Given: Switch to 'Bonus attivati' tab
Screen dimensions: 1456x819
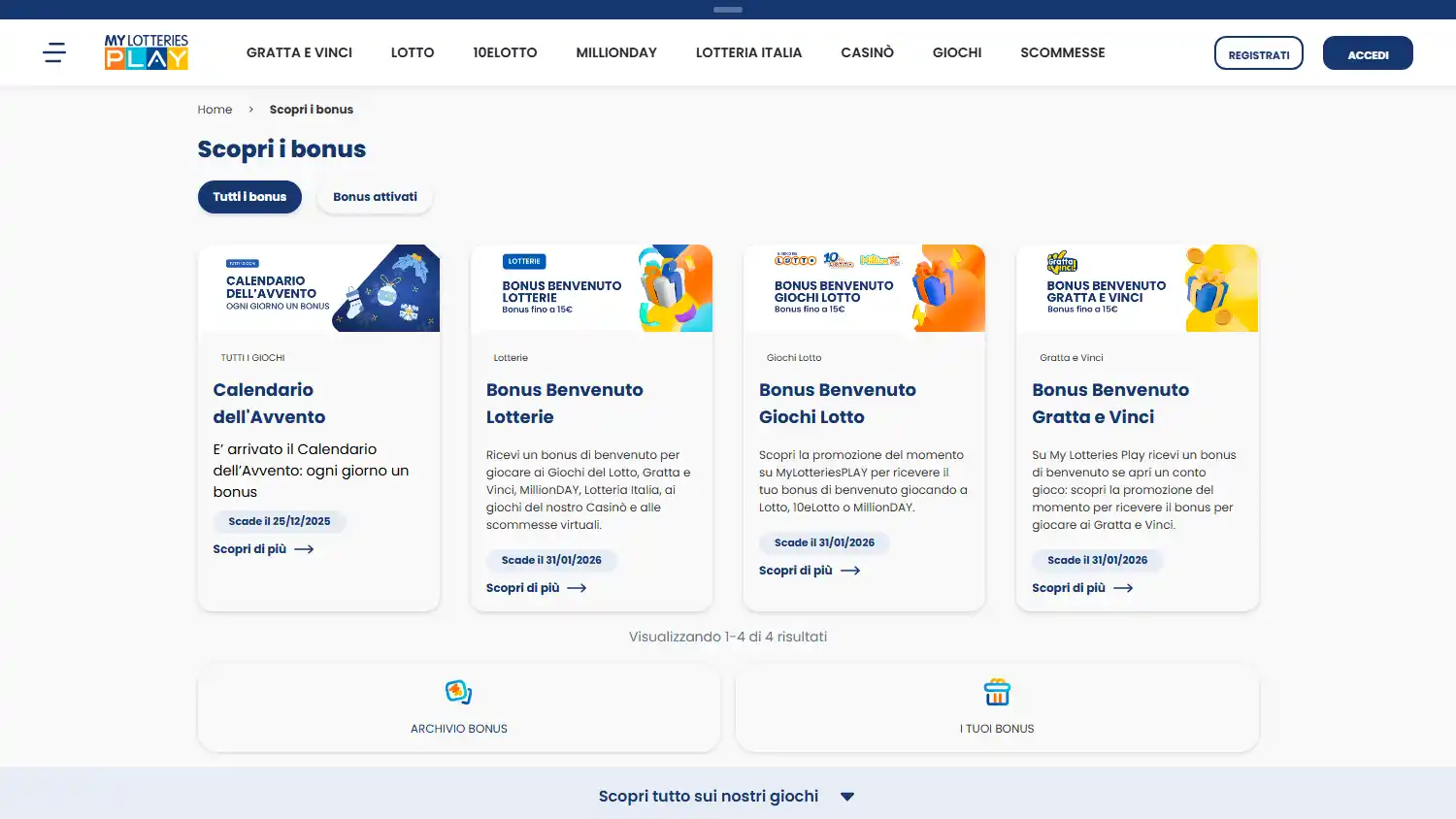Looking at the screenshot, I should [x=375, y=197].
